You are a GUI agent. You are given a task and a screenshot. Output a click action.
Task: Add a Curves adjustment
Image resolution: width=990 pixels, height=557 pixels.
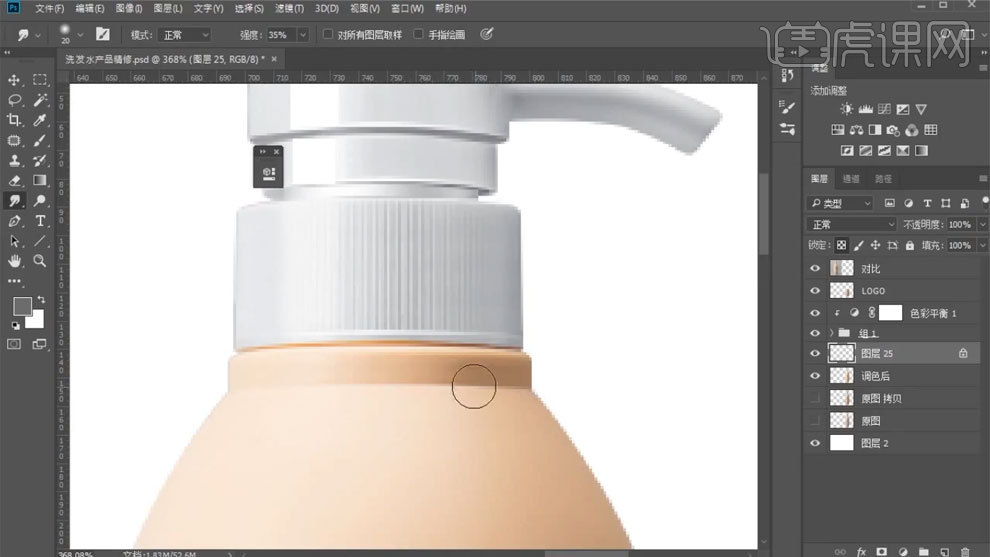pos(884,109)
